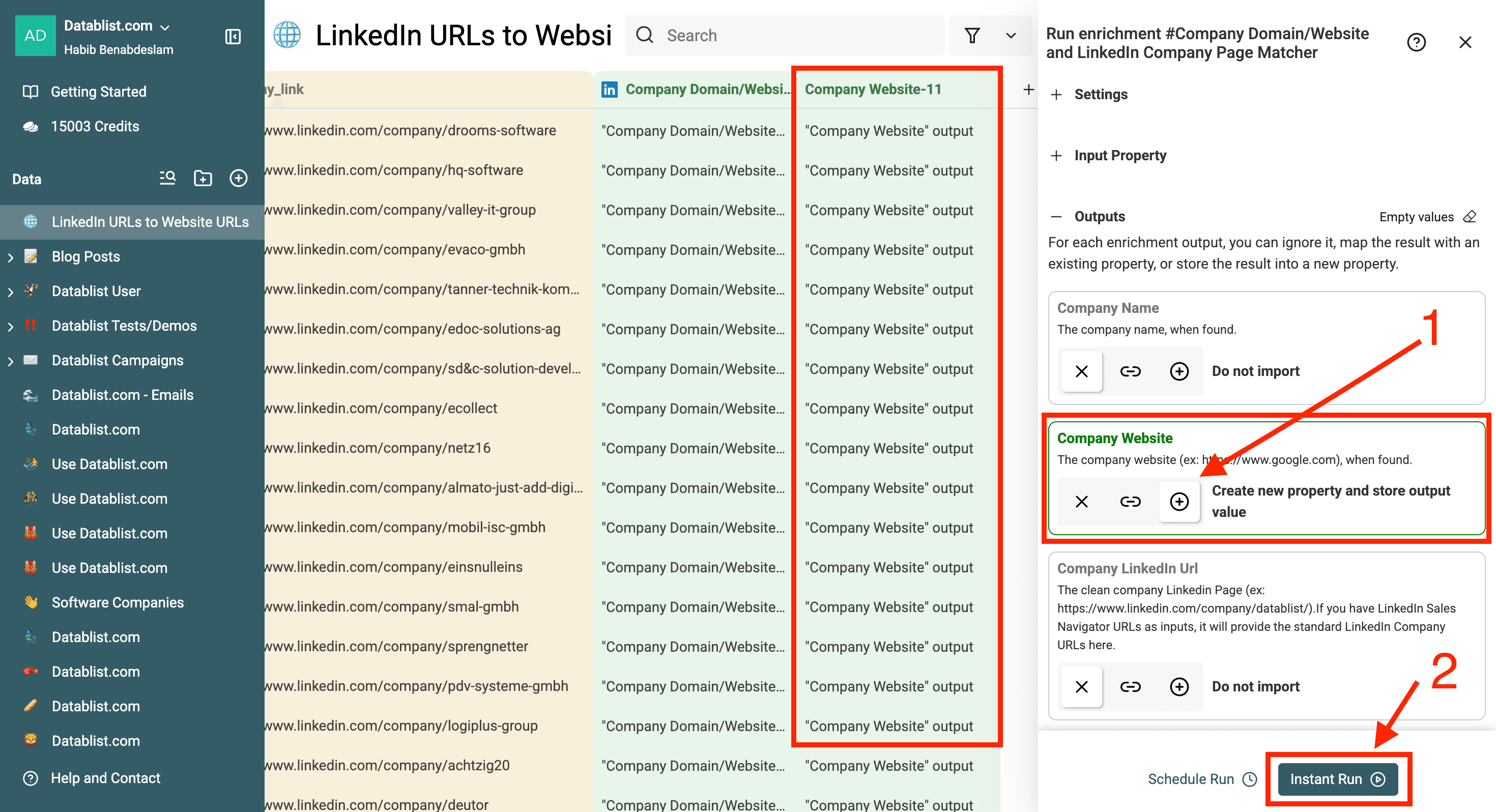
Task: Select the LinkedIn URLs to Website URLs collection
Action: [x=151, y=221]
